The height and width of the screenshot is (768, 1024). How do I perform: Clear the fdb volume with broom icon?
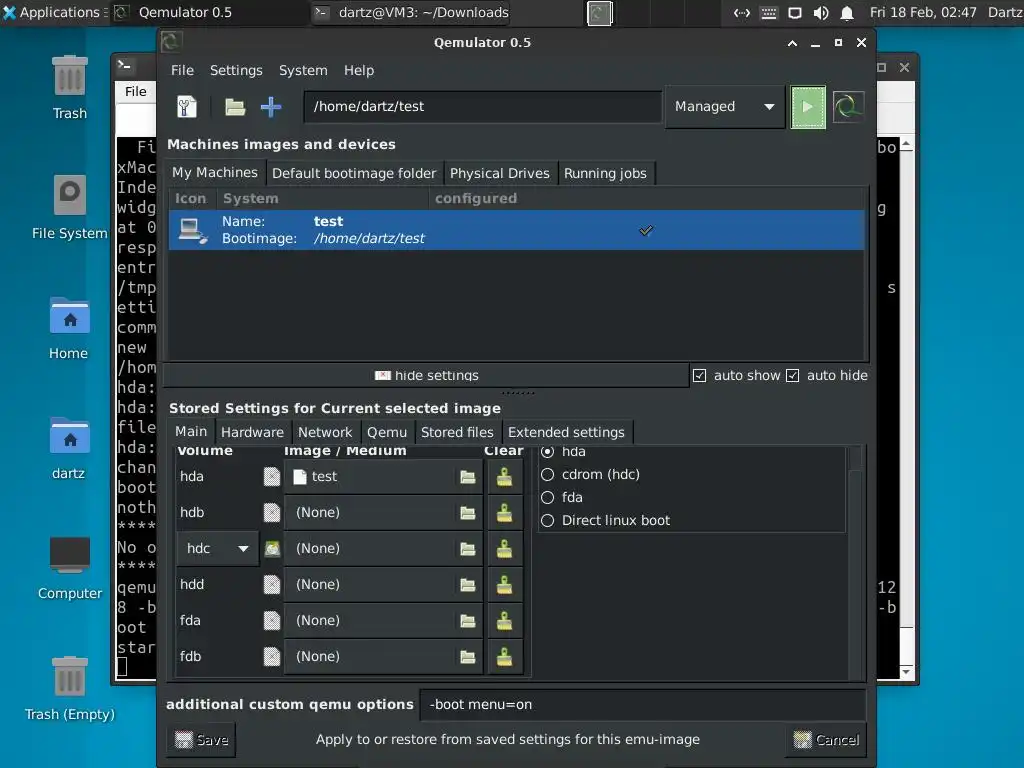pos(504,656)
